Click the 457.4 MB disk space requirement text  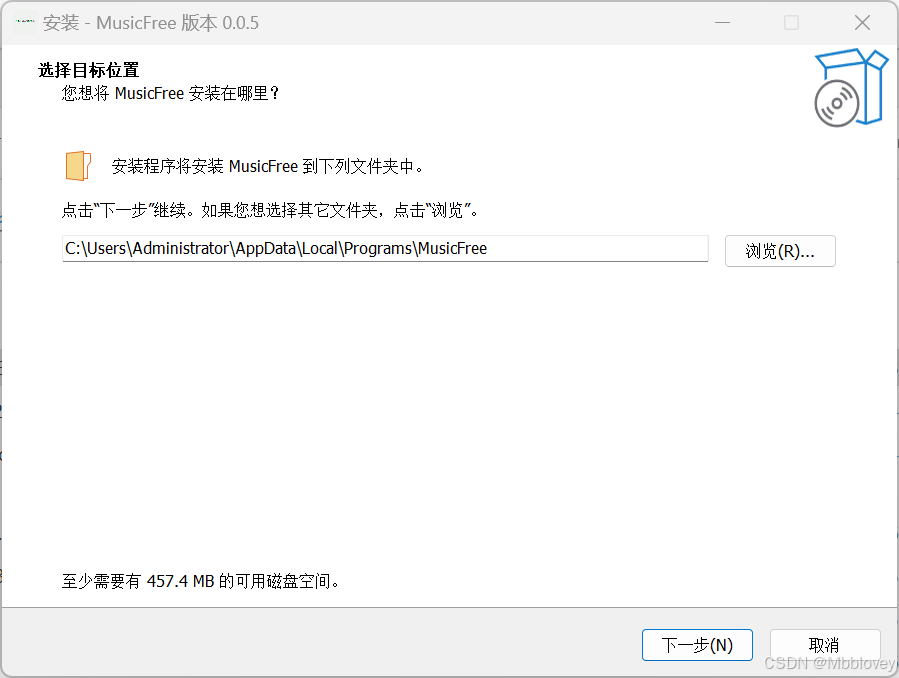pos(201,582)
